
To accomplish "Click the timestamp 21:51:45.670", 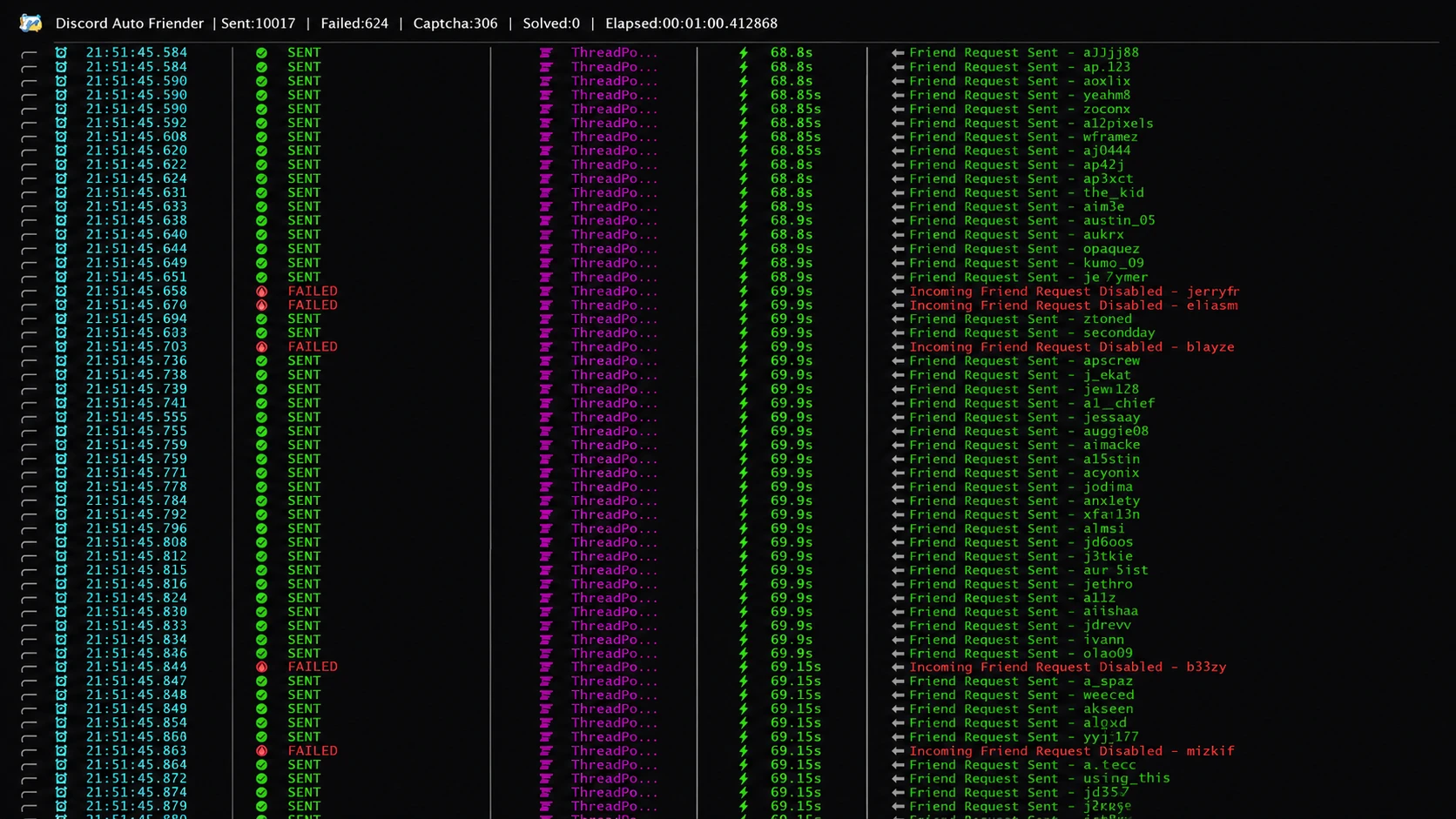I will [x=137, y=305].
